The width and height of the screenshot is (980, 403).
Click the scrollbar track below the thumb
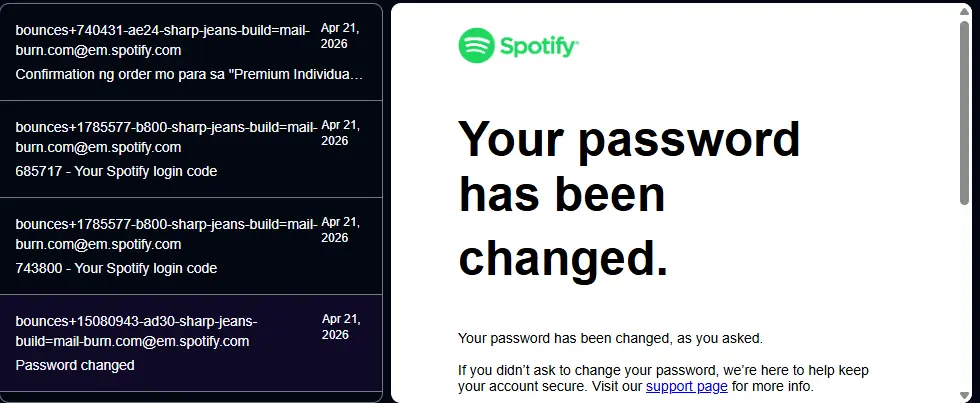click(x=965, y=297)
